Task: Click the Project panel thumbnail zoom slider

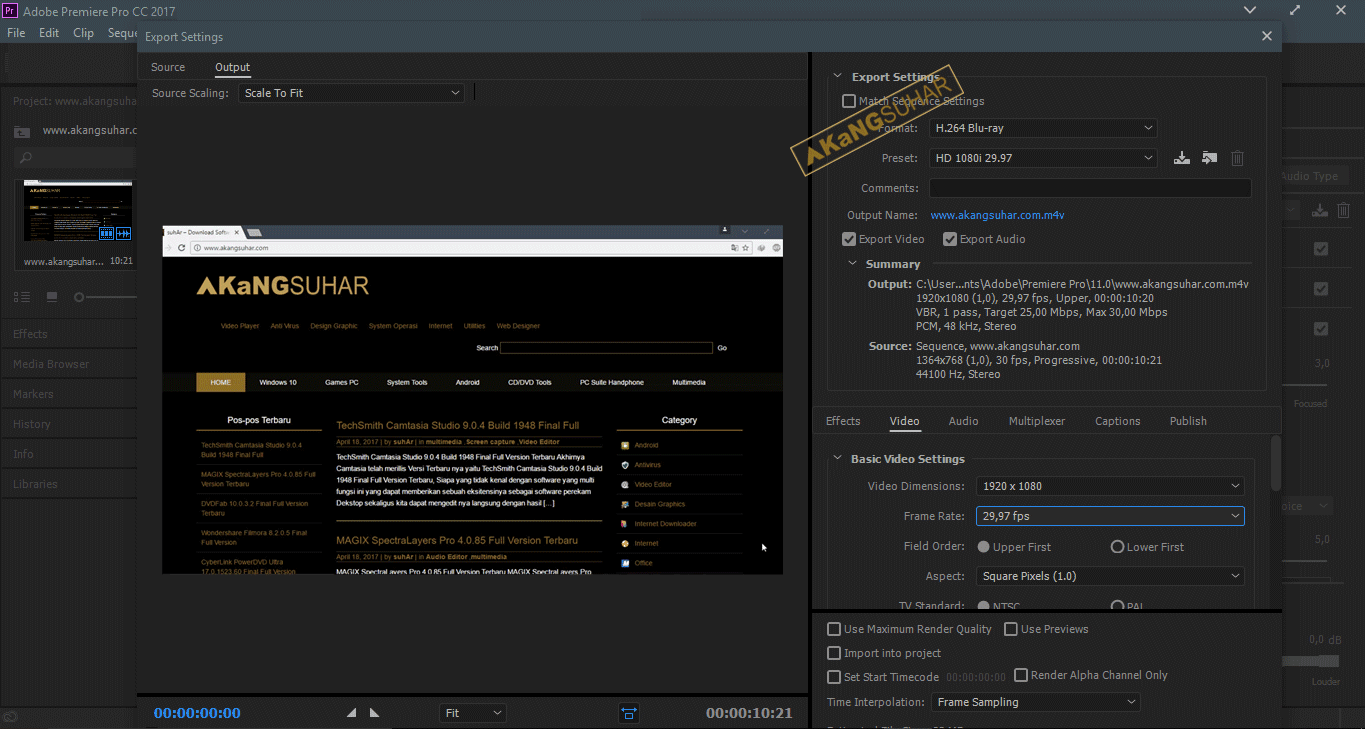Action: [78, 296]
